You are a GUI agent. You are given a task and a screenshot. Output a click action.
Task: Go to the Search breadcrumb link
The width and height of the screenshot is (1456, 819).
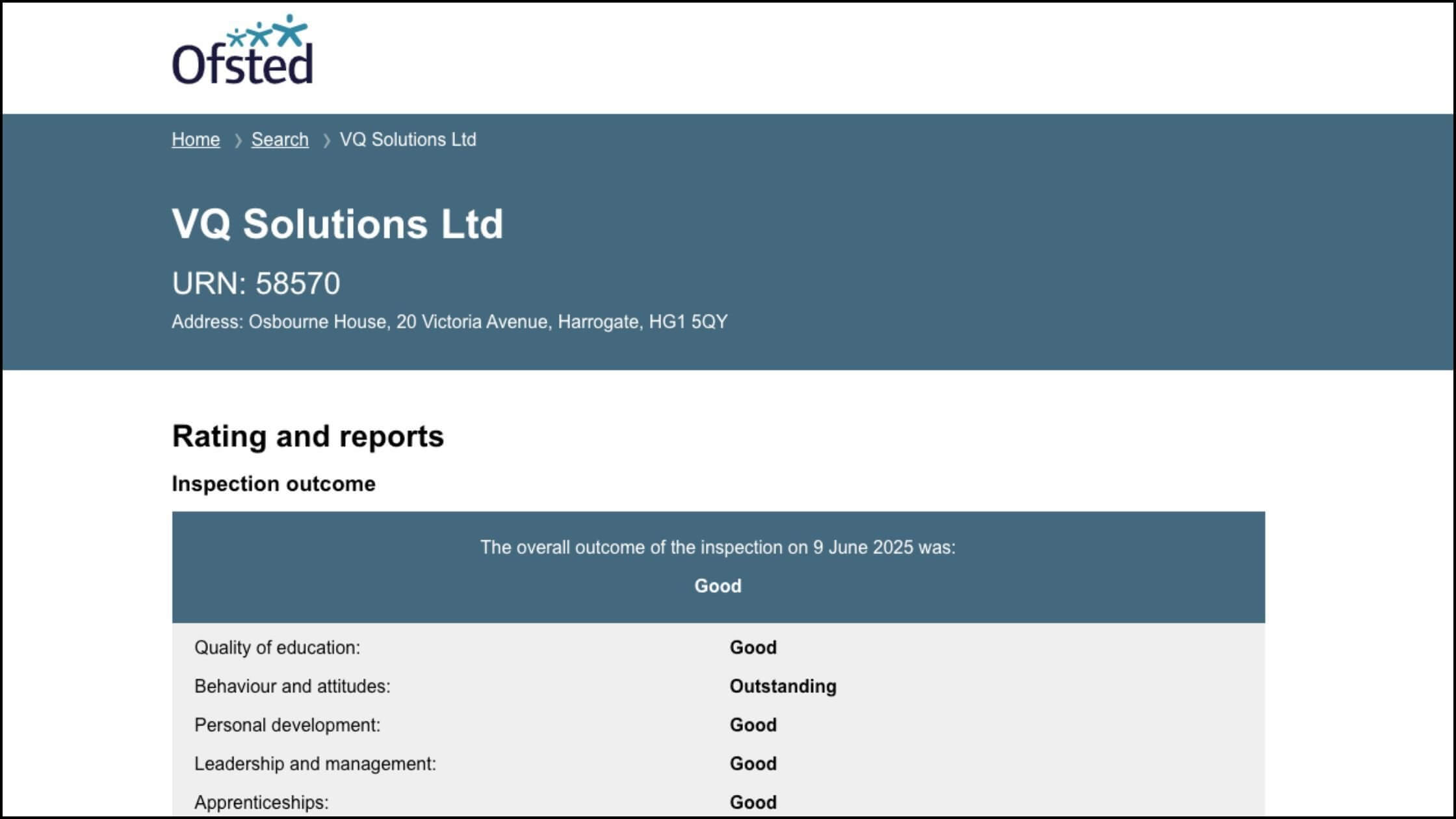(x=280, y=140)
